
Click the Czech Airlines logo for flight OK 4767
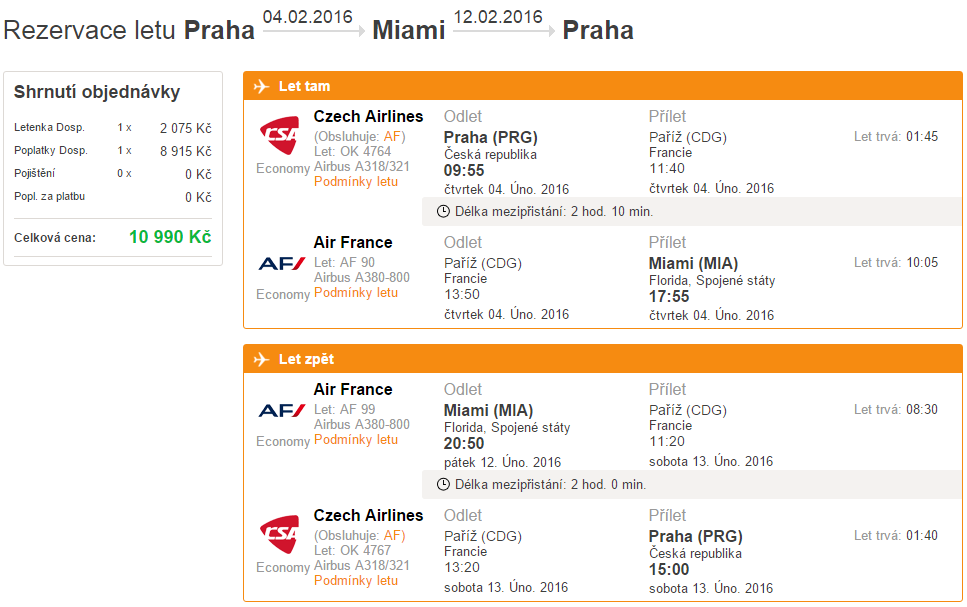280,534
